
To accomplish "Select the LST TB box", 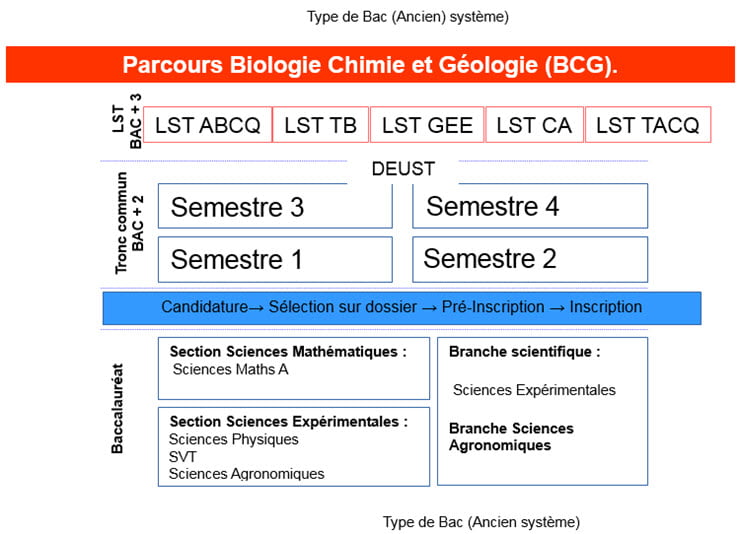I will coord(321,125).
